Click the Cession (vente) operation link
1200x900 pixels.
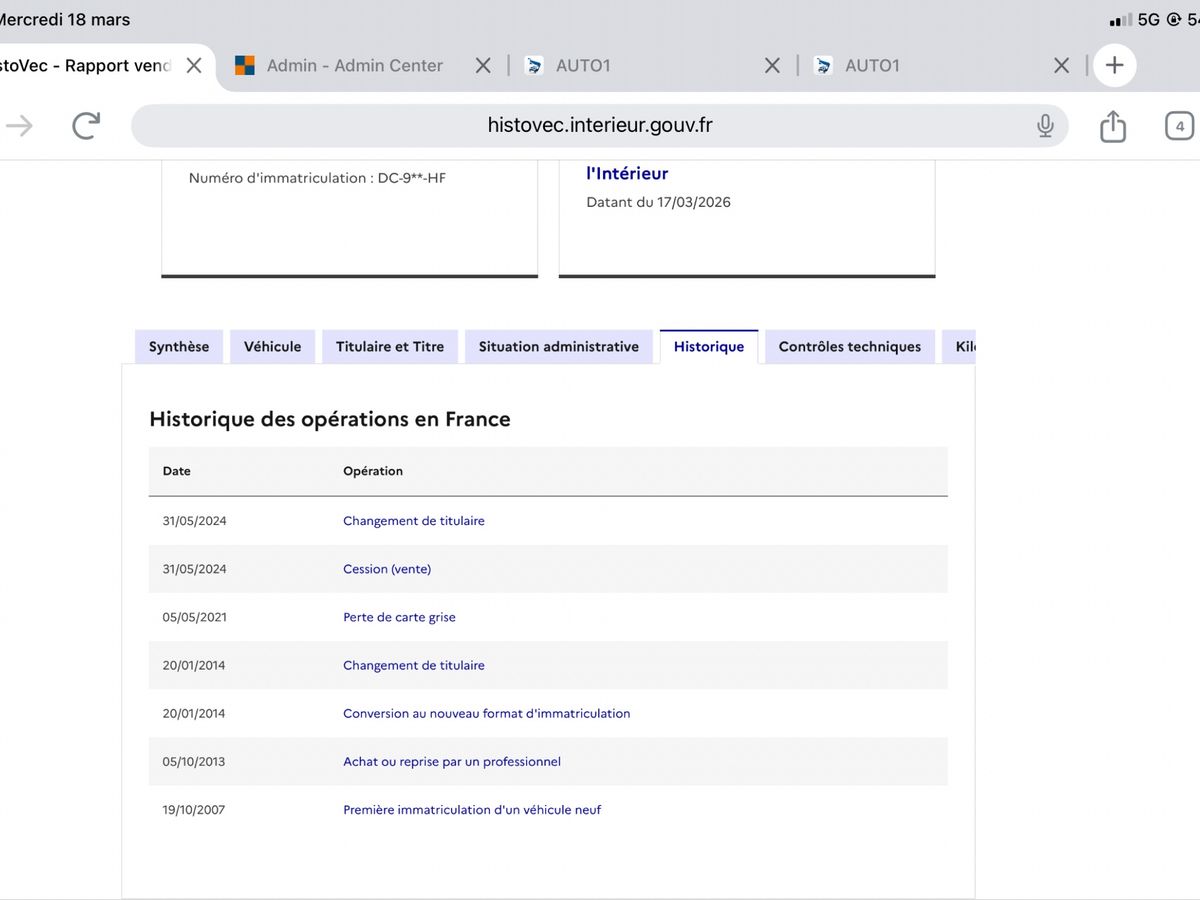coord(387,569)
